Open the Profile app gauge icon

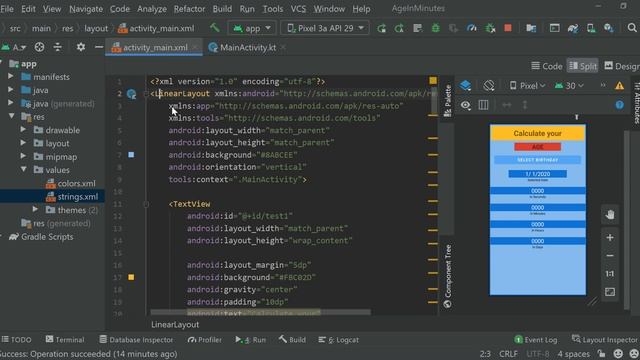tap(471, 28)
